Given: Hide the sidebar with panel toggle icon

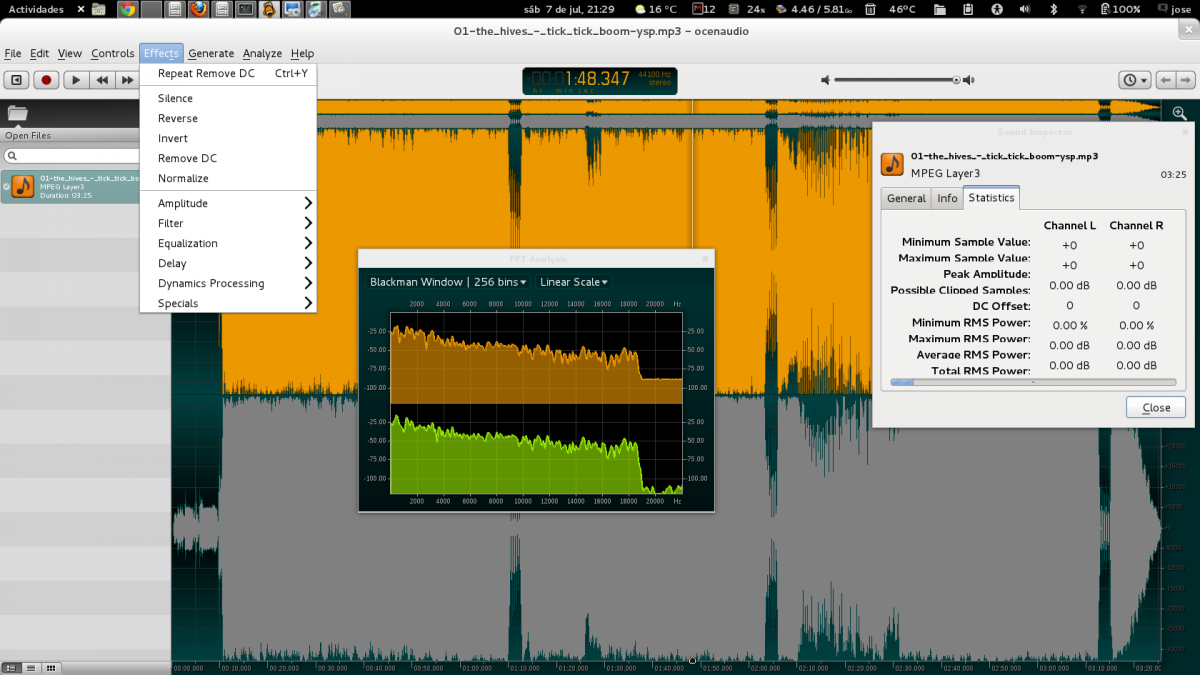Looking at the screenshot, I should pos(17,80).
